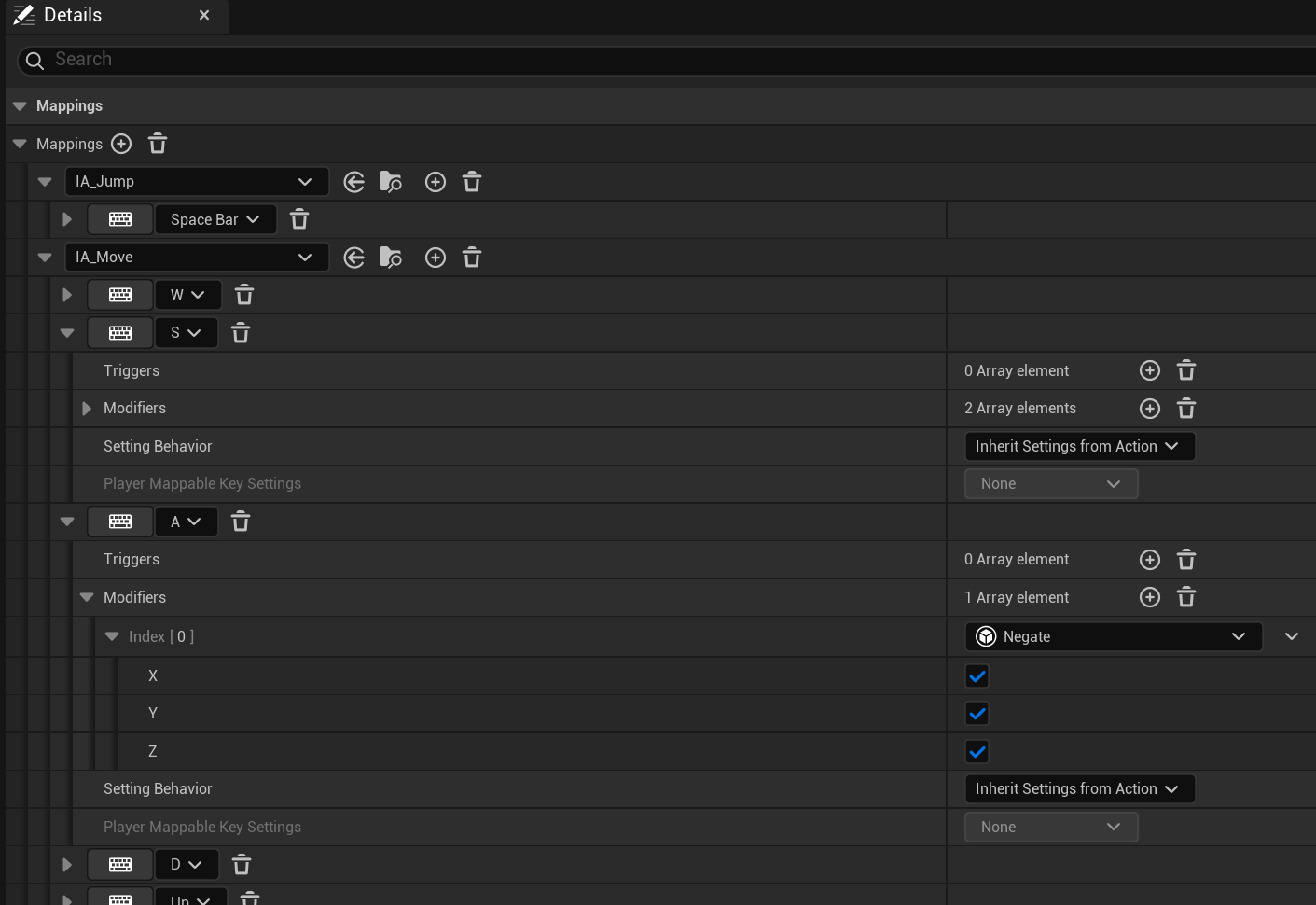Viewport: 1316px width, 905px height.
Task: Collapse the IA_Move mapping
Action: [45, 258]
